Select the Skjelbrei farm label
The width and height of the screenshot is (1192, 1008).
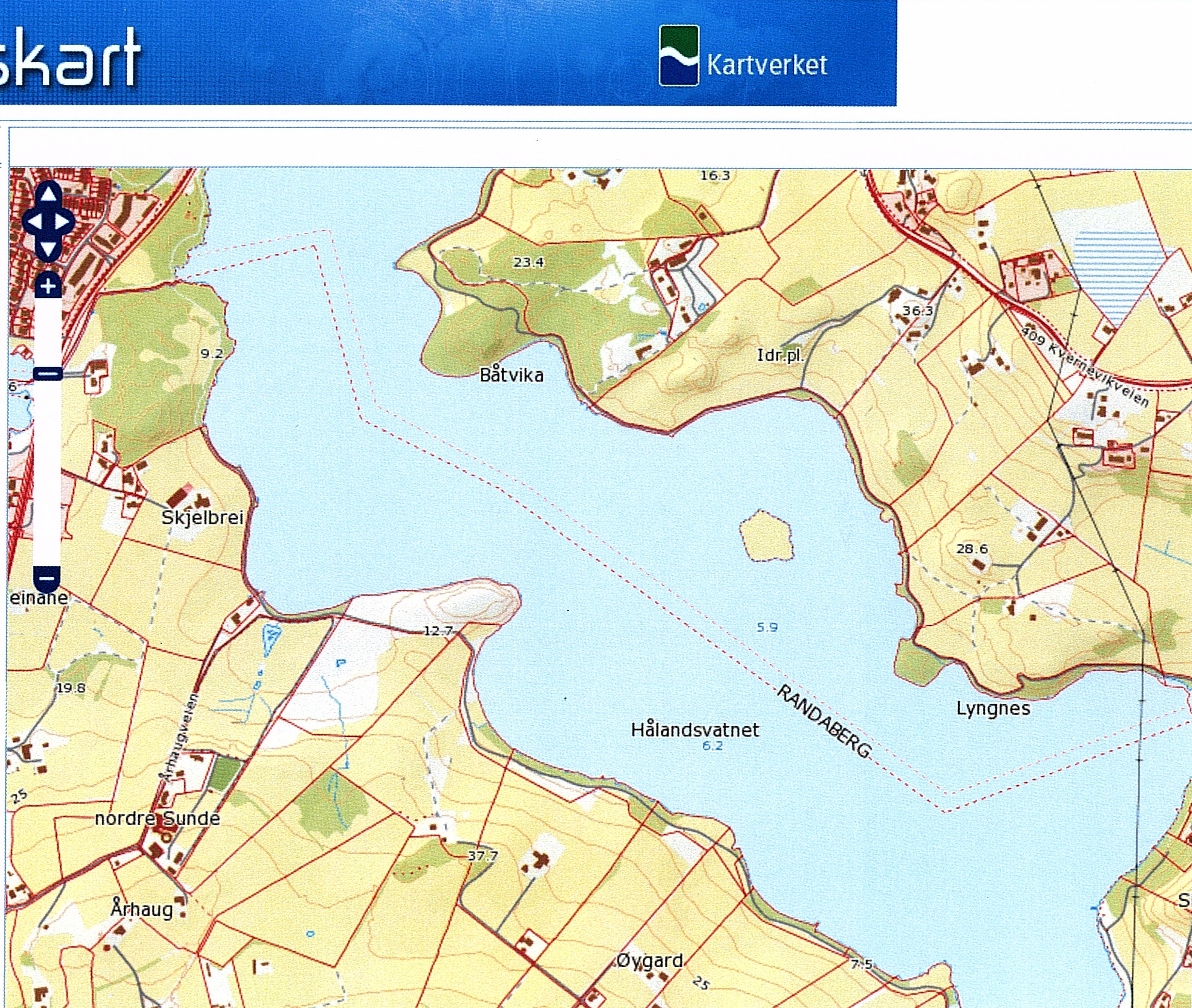click(x=202, y=518)
